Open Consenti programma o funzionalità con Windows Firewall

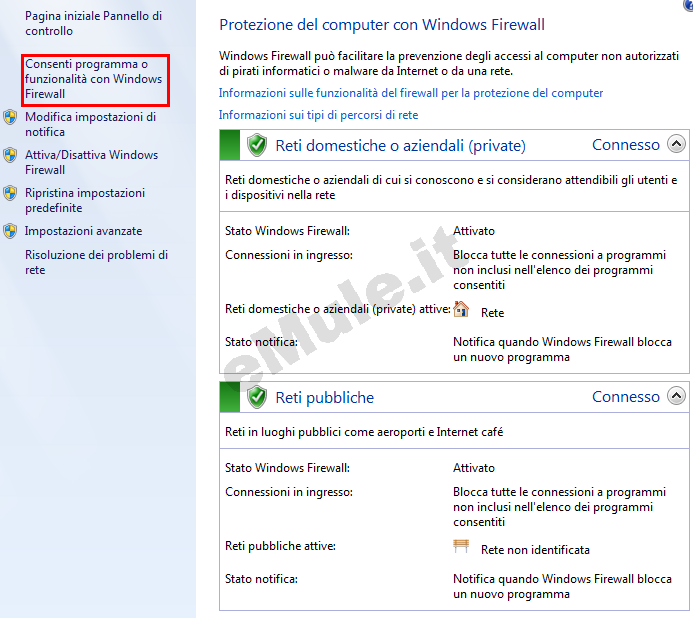pos(94,79)
